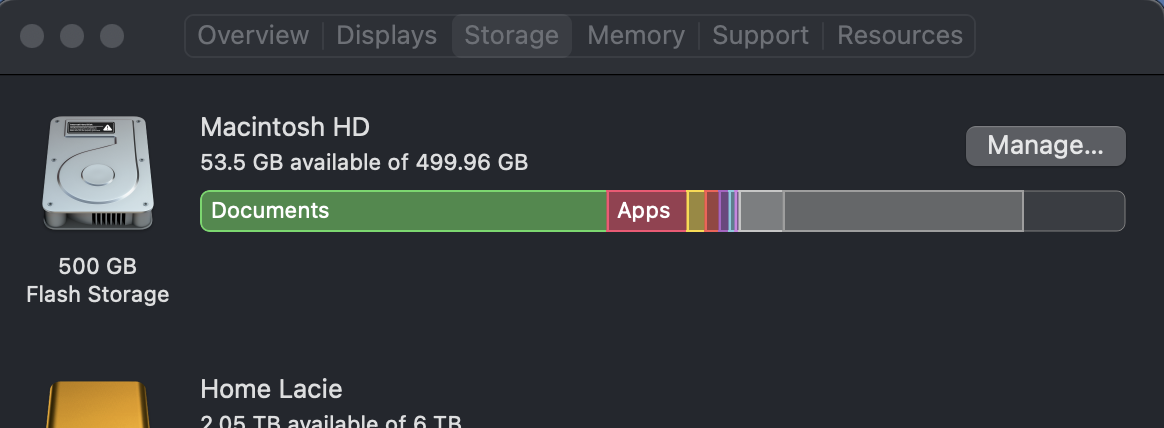Click the light gray storage bar segment
The image size is (1164, 428).
[762, 211]
